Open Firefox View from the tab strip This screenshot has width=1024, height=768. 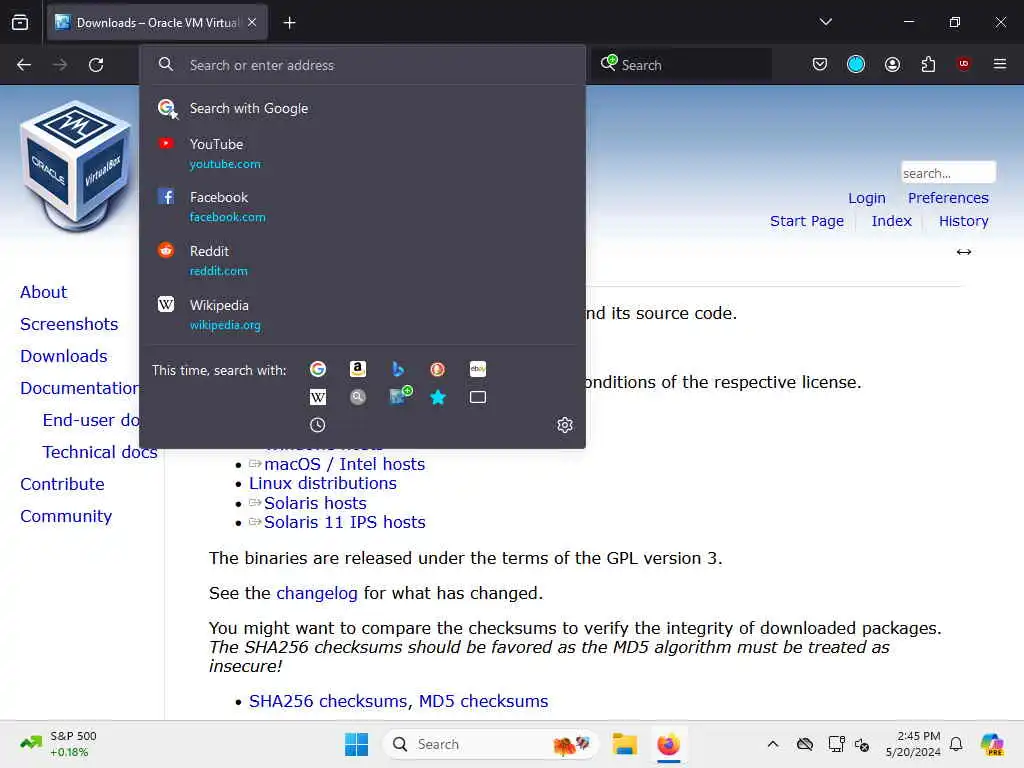20,23
